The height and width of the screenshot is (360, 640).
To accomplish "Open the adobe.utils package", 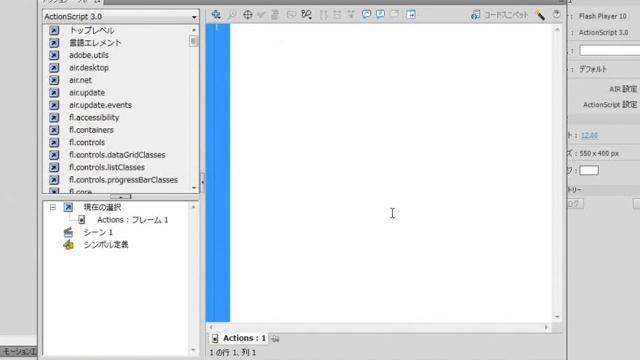I will point(89,55).
